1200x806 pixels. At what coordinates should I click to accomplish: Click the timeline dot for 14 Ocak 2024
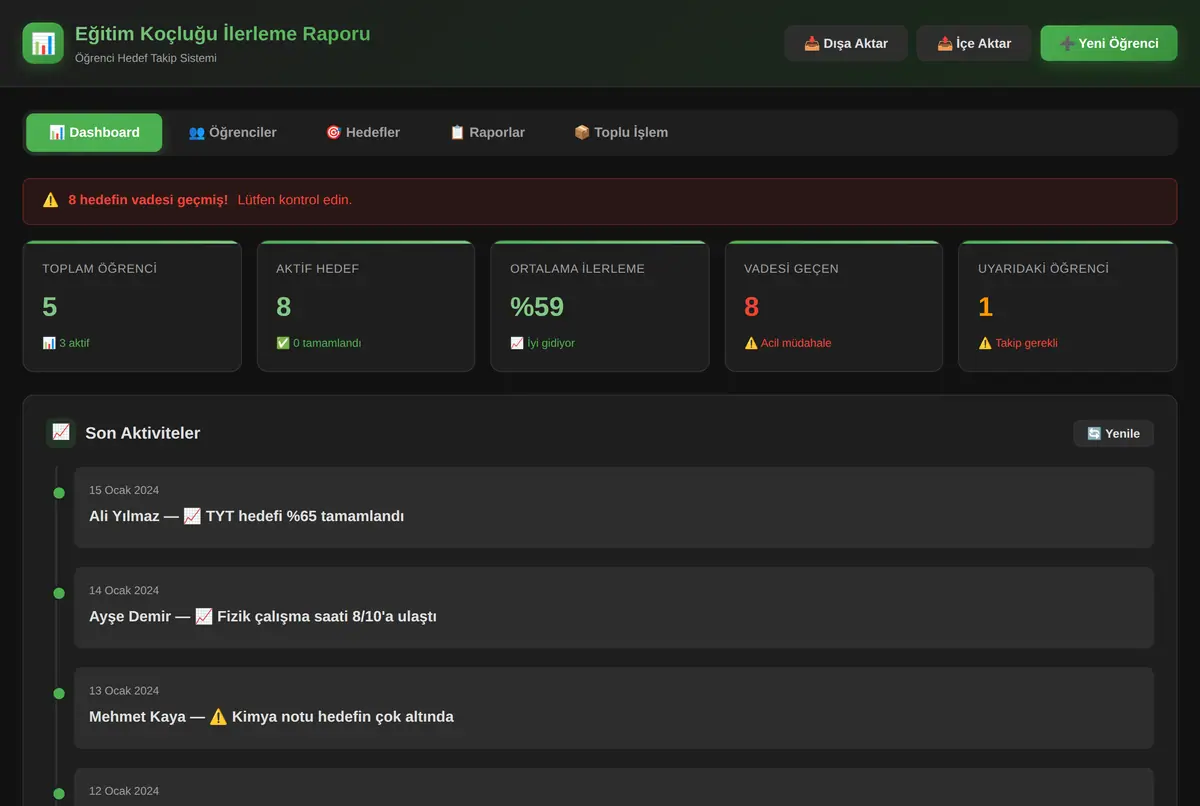pos(59,593)
